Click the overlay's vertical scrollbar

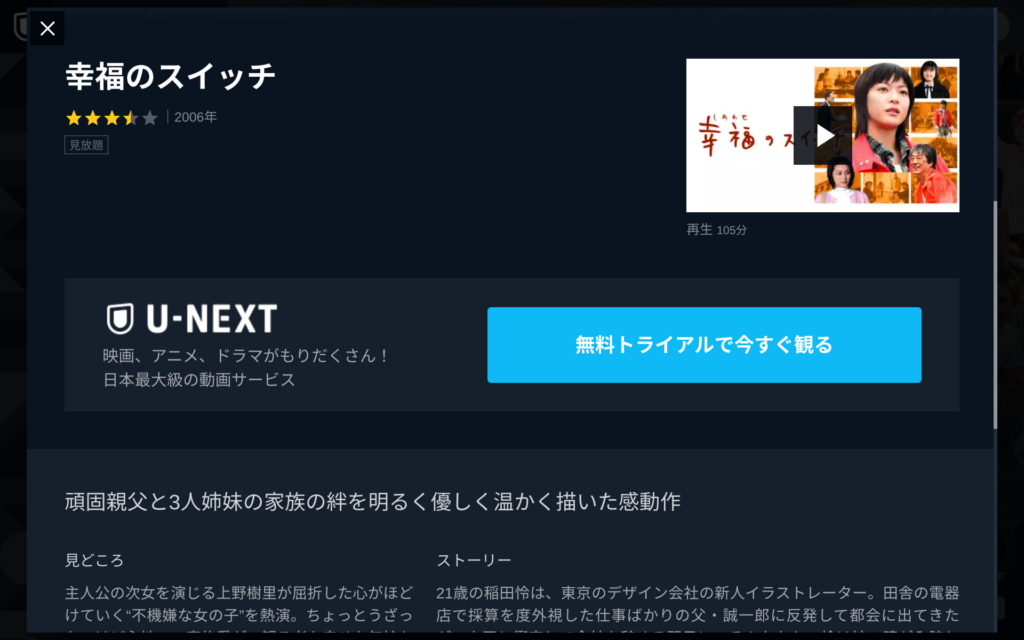995,315
